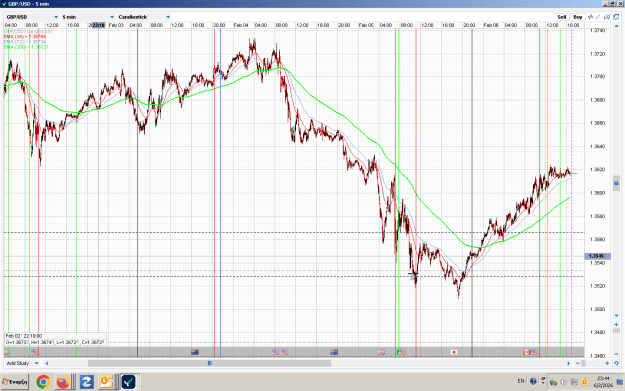Screen dimensions: 625x391
Task: Open the Add Study dropdown
Action: [x=22, y=363]
